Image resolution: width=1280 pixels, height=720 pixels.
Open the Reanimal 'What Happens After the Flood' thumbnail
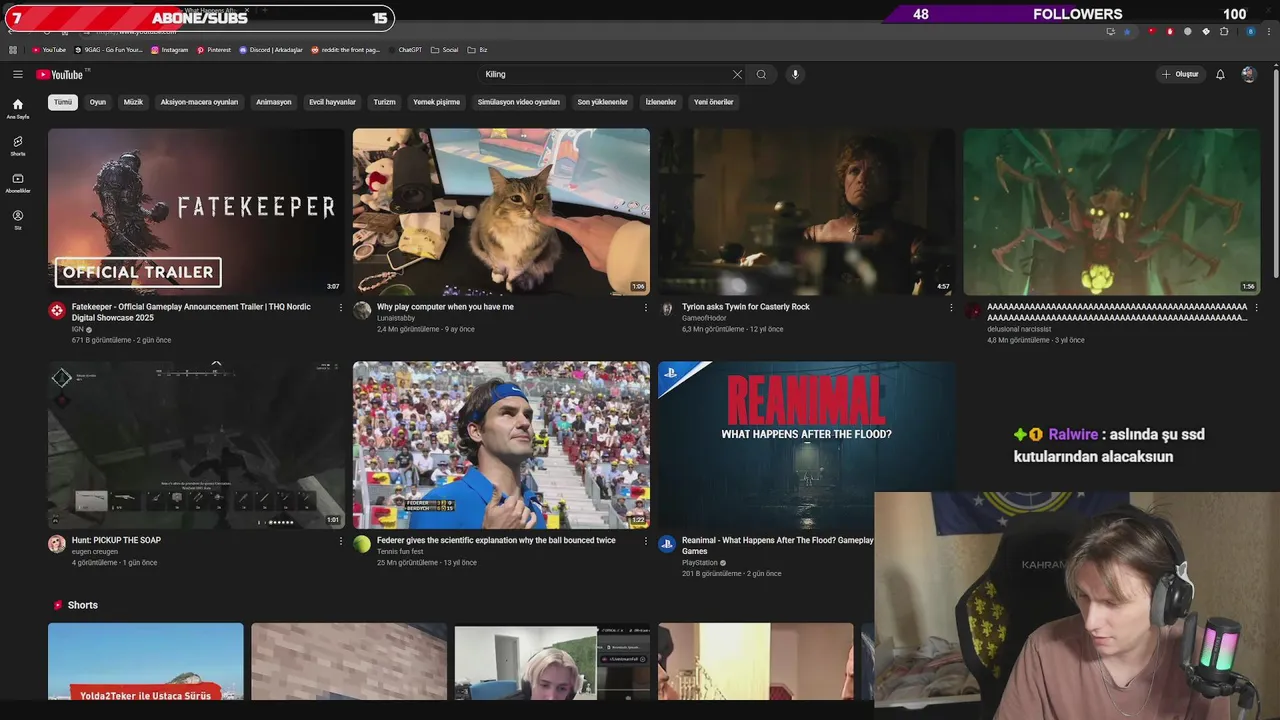point(806,445)
